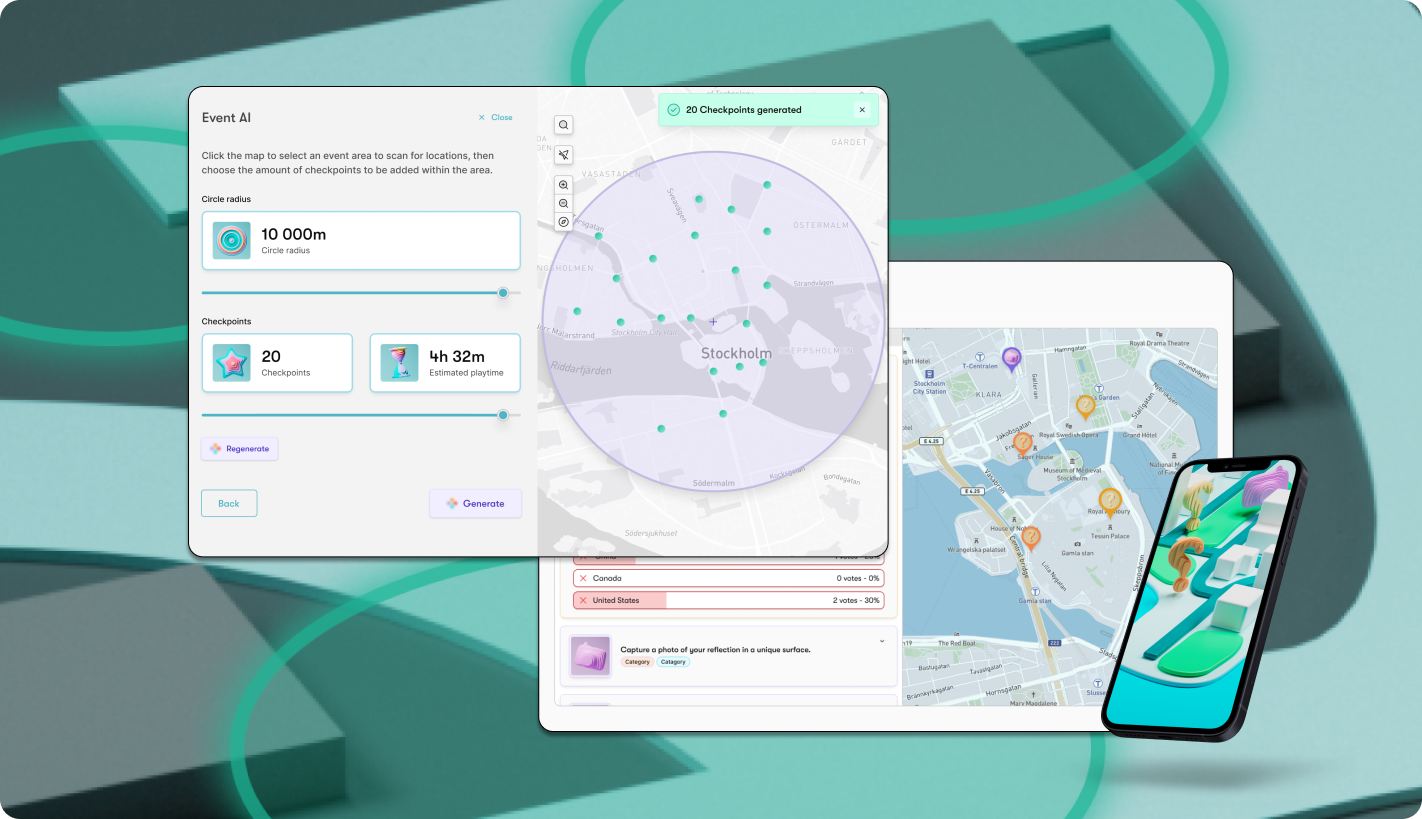Click the crosshair at the circle center
This screenshot has width=1422, height=819.
(x=713, y=322)
